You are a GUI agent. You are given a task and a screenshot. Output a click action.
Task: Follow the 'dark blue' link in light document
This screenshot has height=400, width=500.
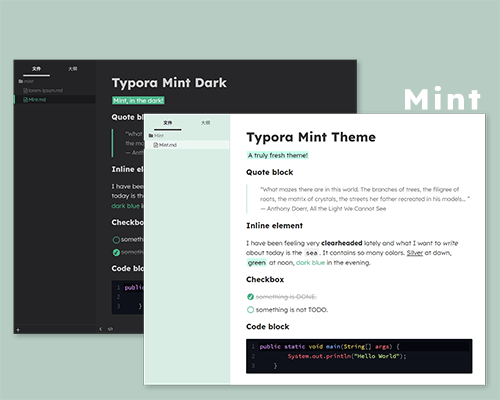[x=310, y=263]
